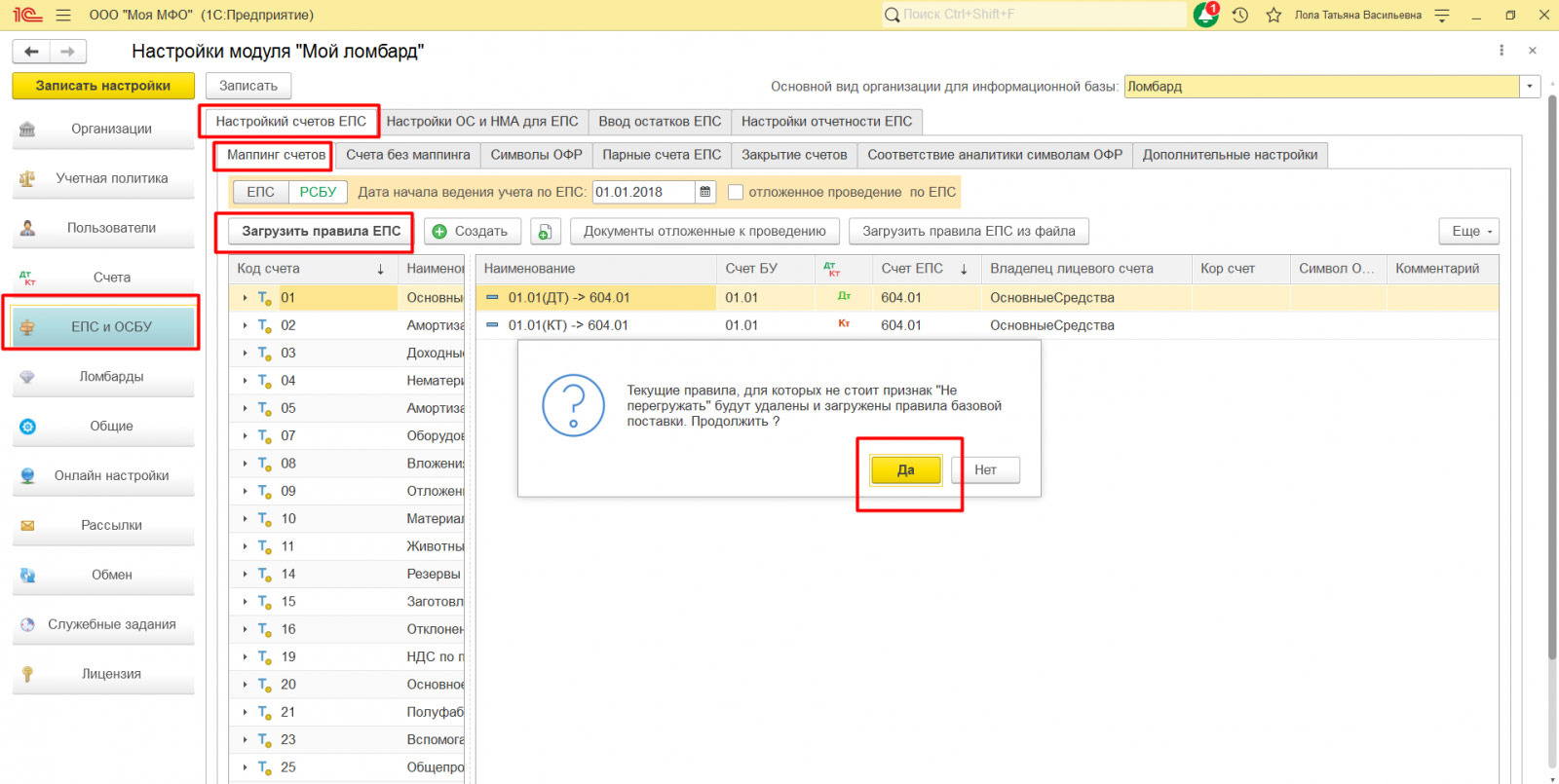Click the Рассылки envelope icon

pos(27,526)
